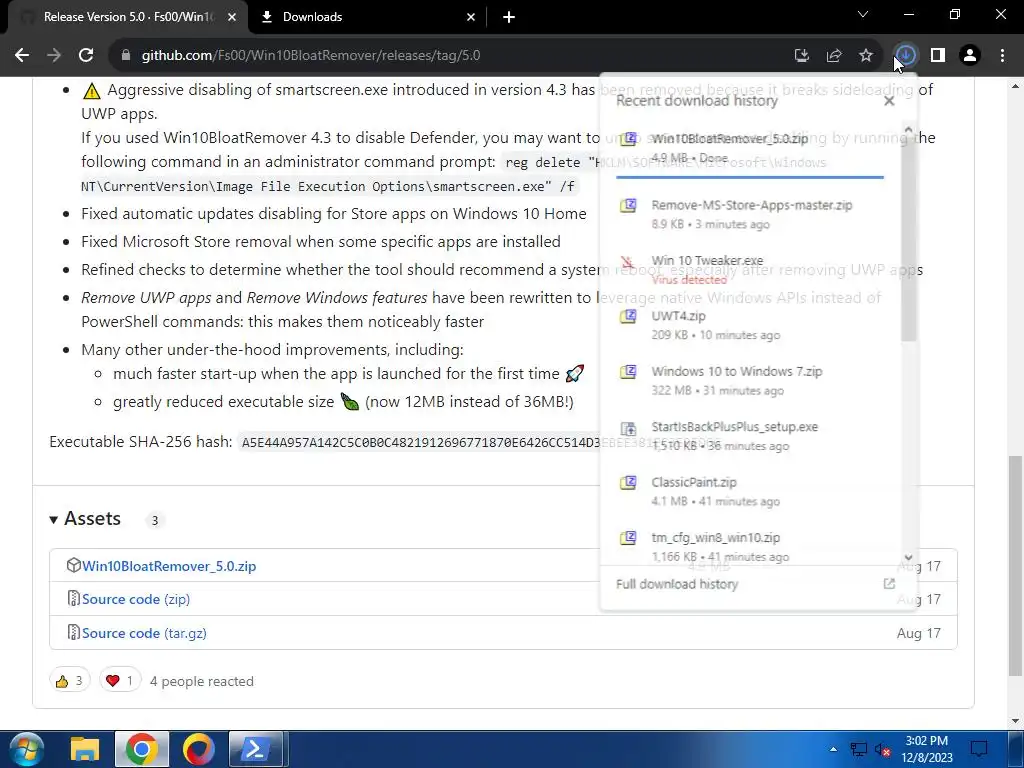
Task: Show hidden system tray icons
Action: pos(833,749)
